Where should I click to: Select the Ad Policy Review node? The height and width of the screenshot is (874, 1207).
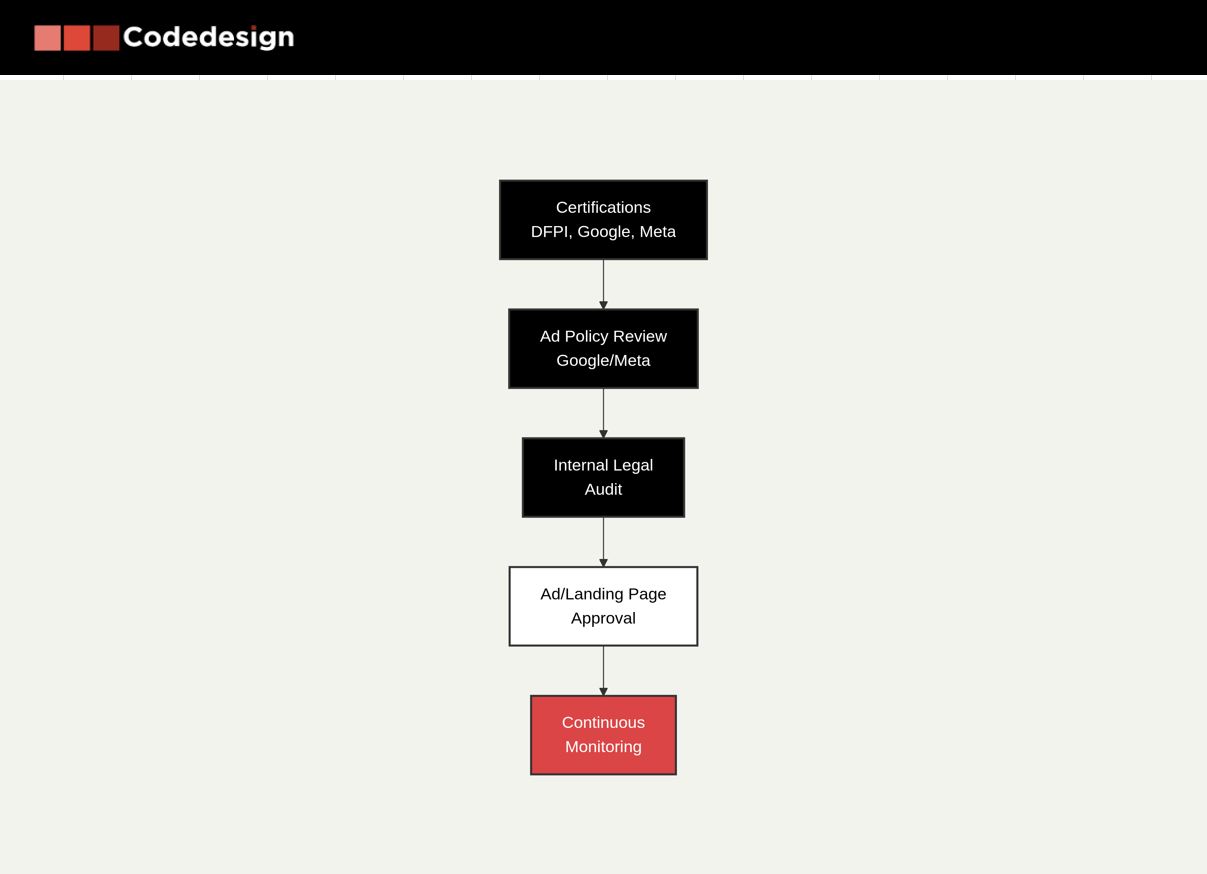tap(603, 348)
